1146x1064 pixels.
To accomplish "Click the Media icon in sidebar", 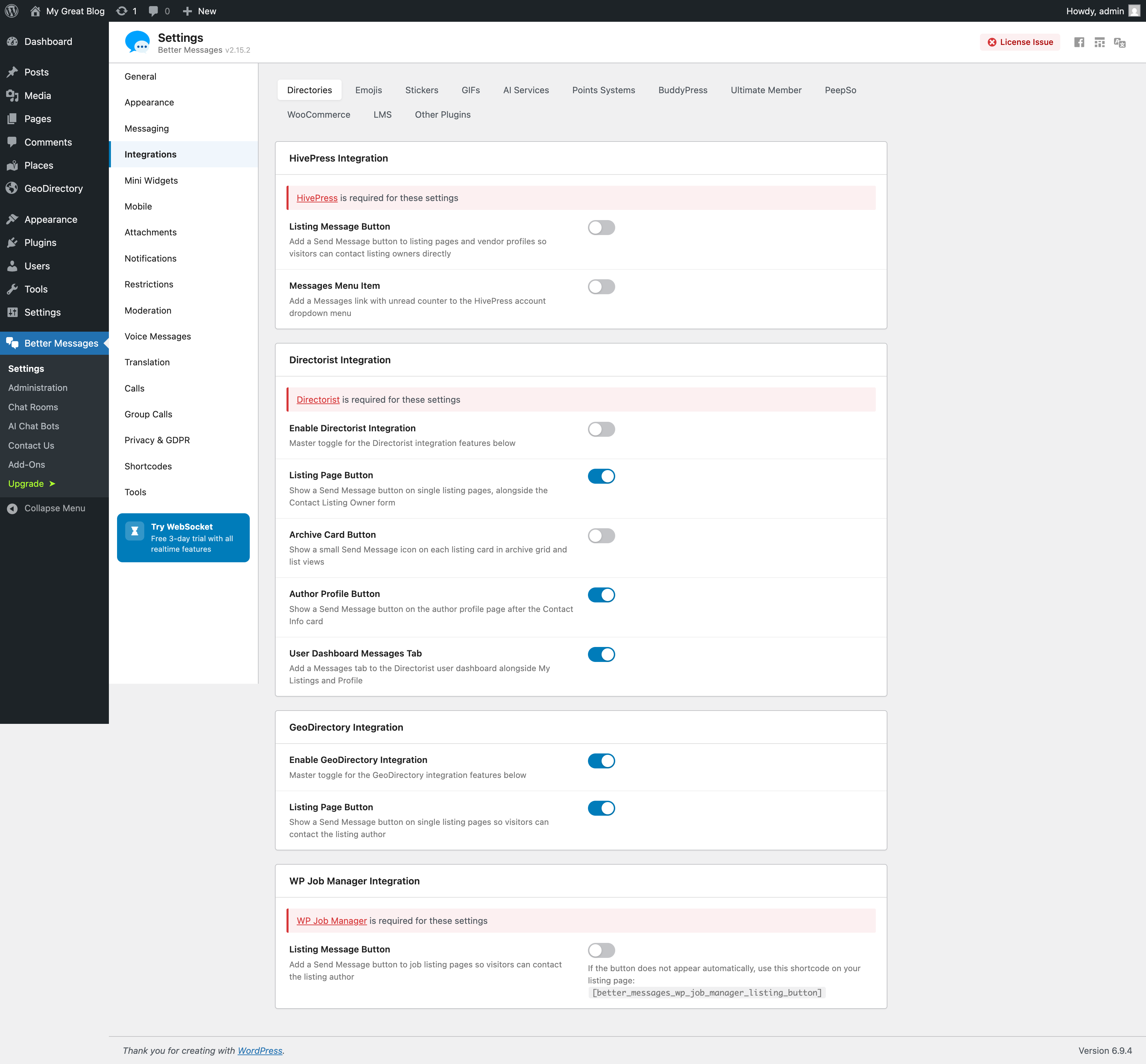I will (x=12, y=96).
